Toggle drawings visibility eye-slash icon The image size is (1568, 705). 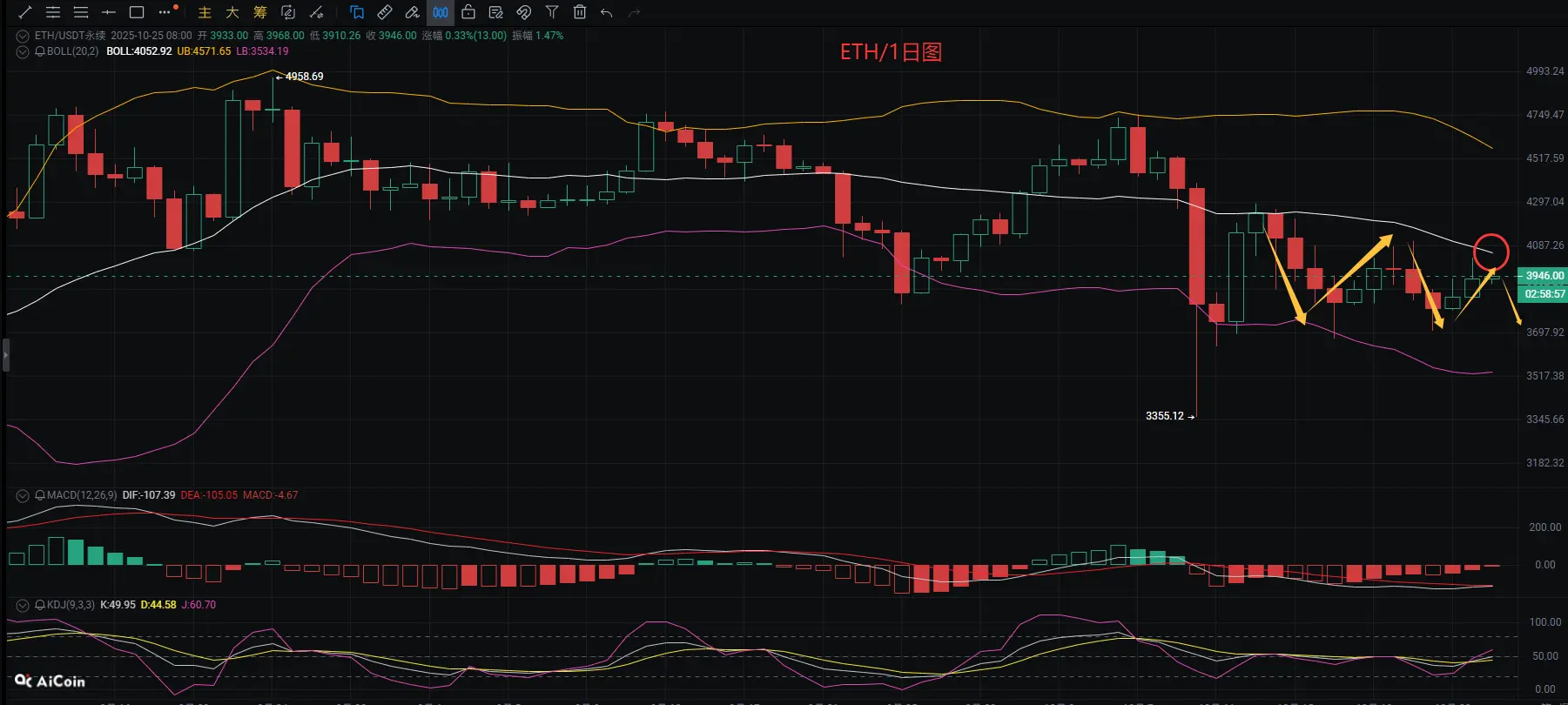coord(524,12)
